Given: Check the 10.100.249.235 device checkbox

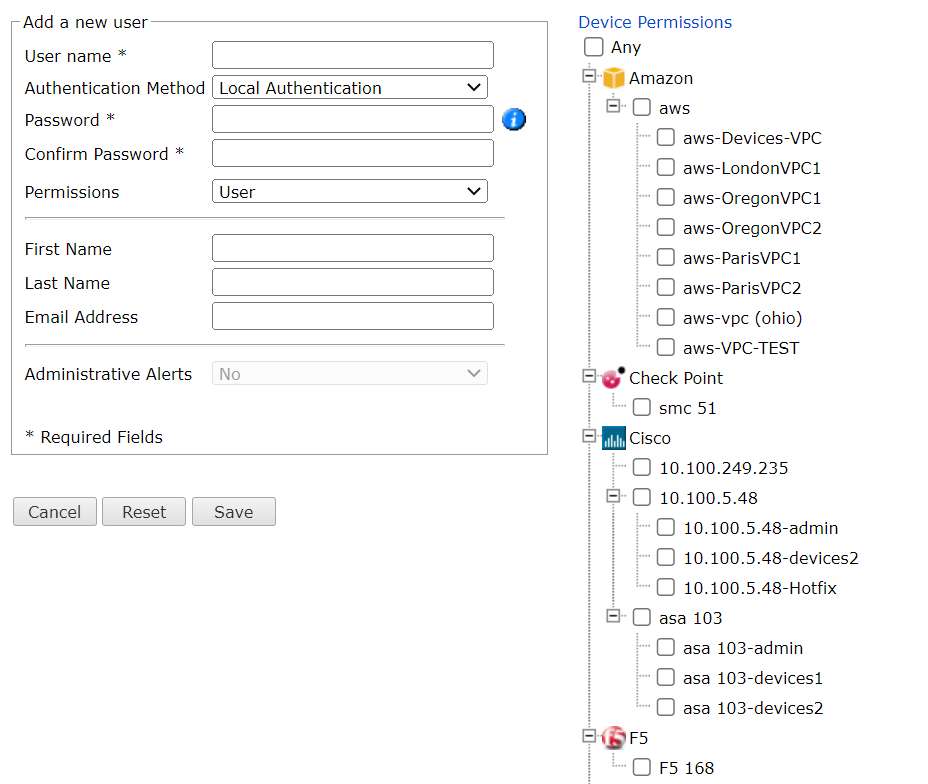Looking at the screenshot, I should (642, 468).
